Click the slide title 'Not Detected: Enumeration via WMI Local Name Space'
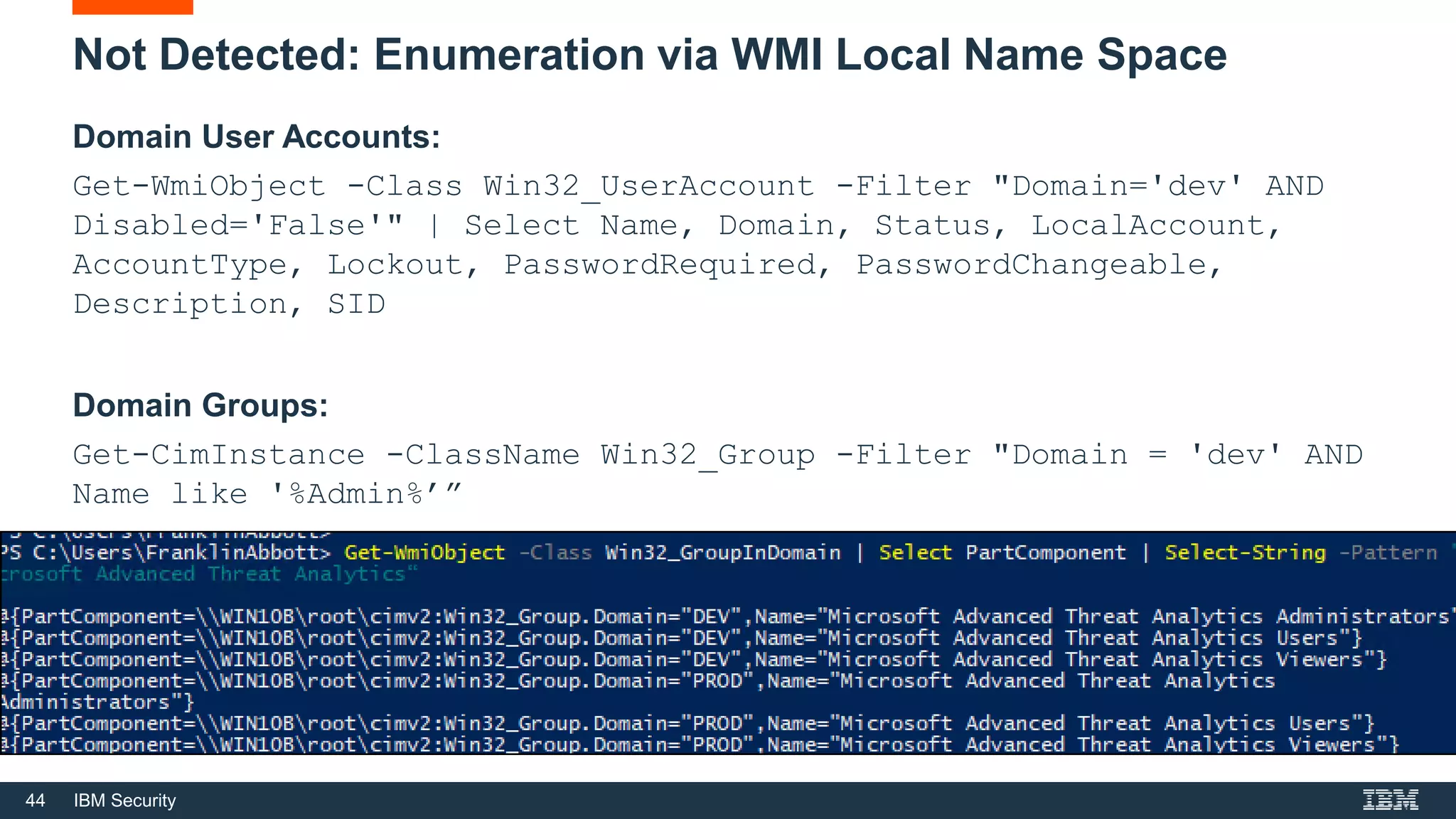Viewport: 1456px width, 819px height. coord(650,55)
